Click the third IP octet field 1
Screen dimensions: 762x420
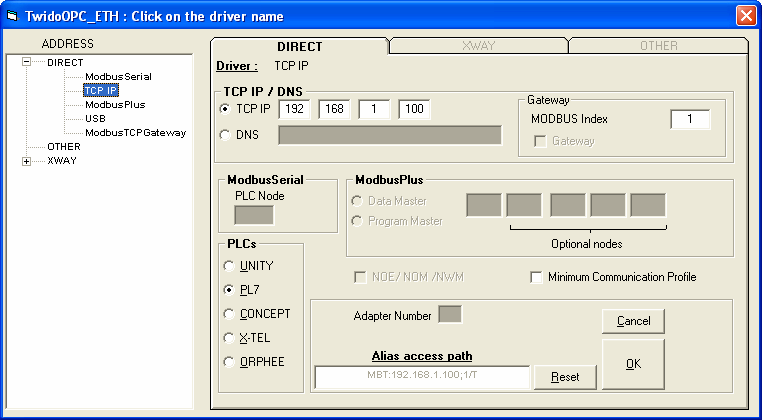coord(374,109)
